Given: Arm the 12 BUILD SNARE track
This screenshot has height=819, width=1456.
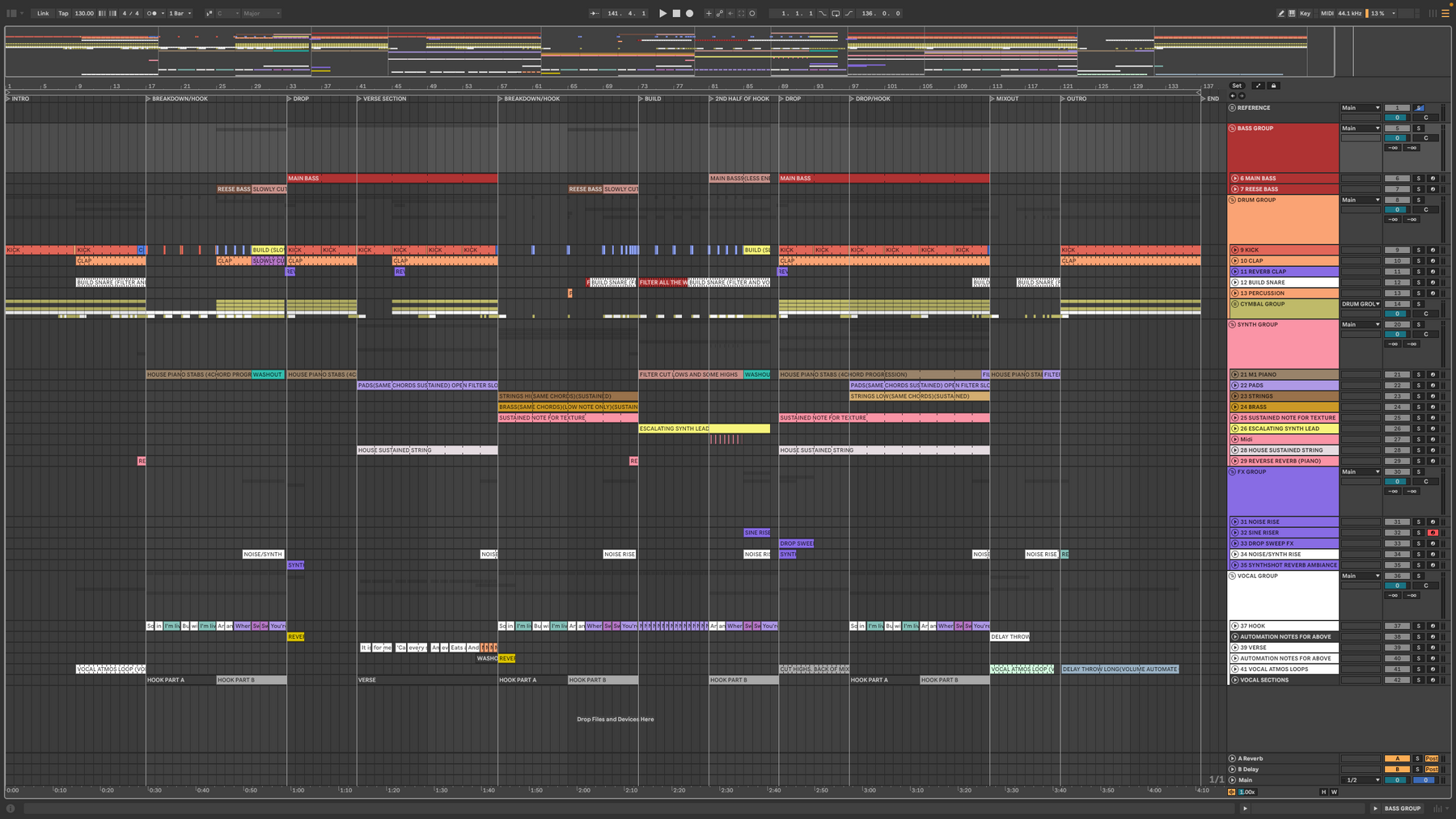Looking at the screenshot, I should coord(1433,282).
